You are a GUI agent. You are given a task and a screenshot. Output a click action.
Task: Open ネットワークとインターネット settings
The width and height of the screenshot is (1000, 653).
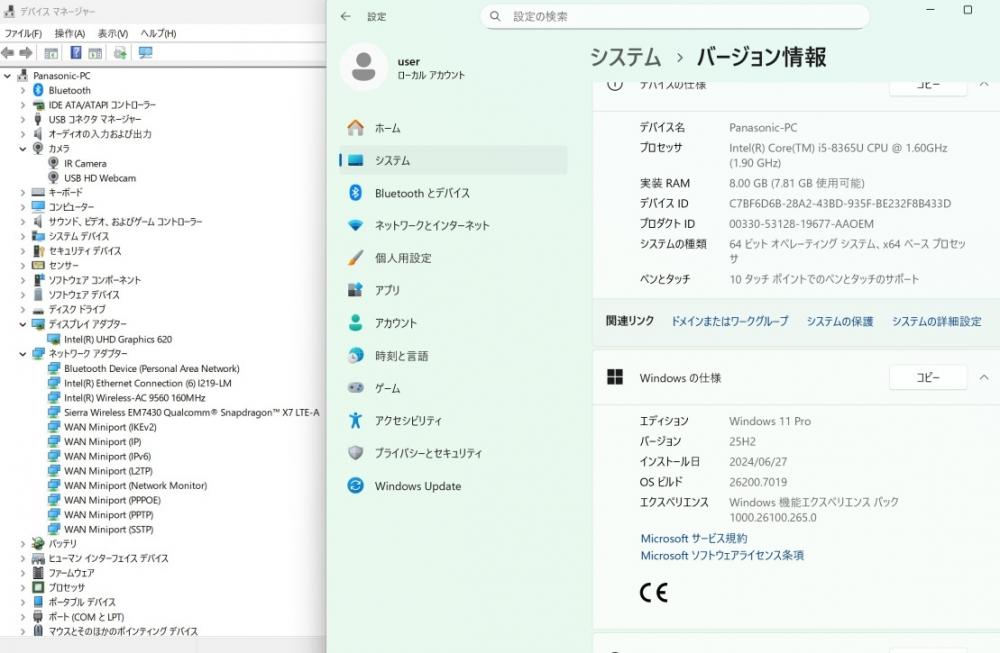tap(453, 225)
